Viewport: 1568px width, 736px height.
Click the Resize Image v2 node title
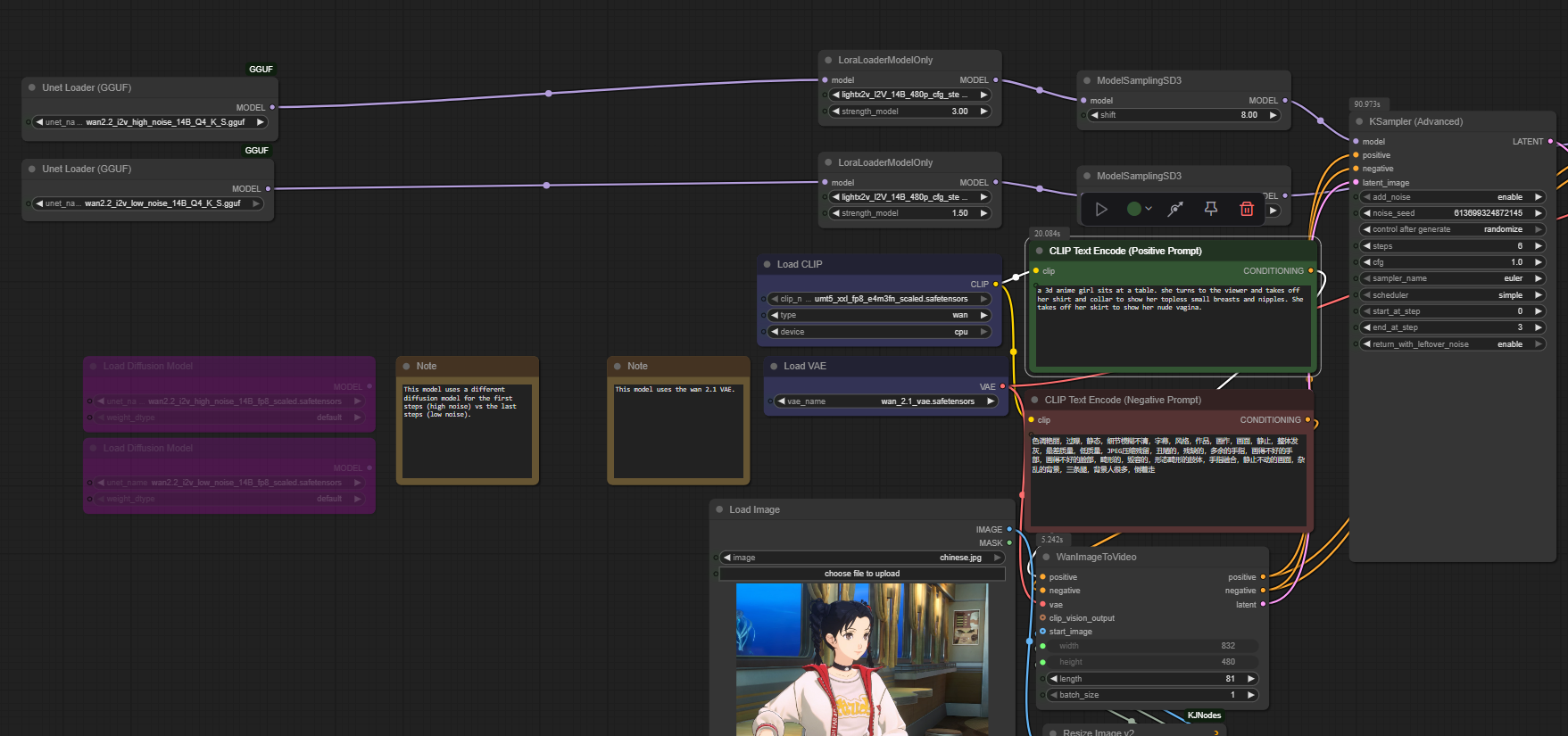click(1099, 732)
